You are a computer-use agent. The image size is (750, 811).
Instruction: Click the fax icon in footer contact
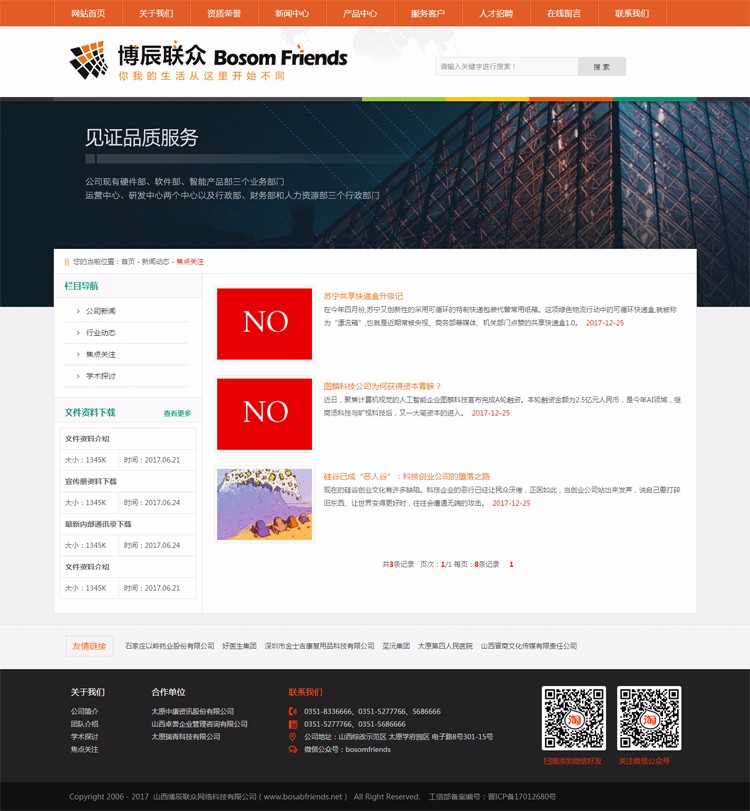[293, 724]
